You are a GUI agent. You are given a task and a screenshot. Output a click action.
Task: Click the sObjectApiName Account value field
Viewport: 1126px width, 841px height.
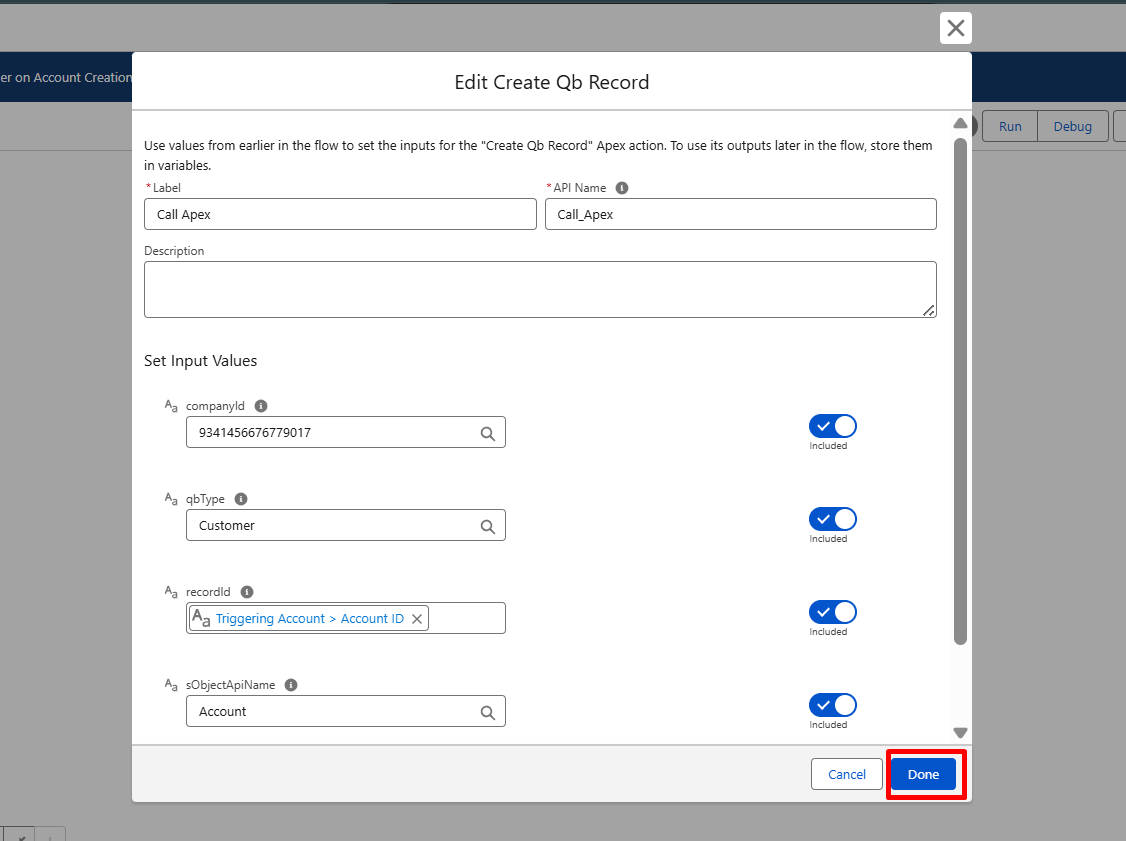(x=345, y=711)
